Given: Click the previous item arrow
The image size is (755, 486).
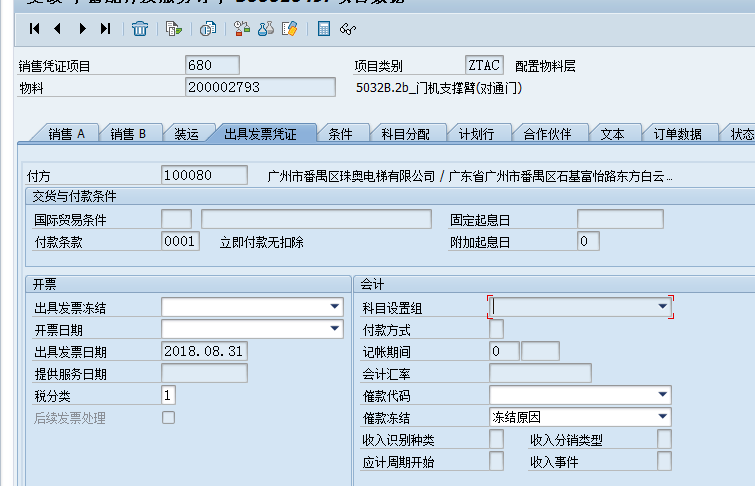Looking at the screenshot, I should point(57,29).
